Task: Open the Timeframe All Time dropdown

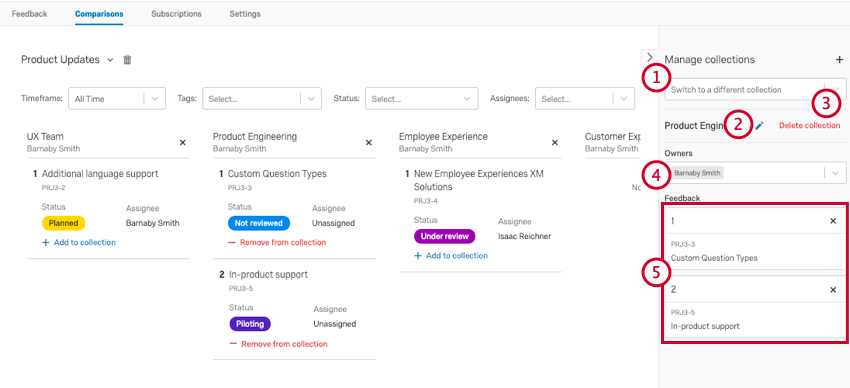Action: point(117,99)
